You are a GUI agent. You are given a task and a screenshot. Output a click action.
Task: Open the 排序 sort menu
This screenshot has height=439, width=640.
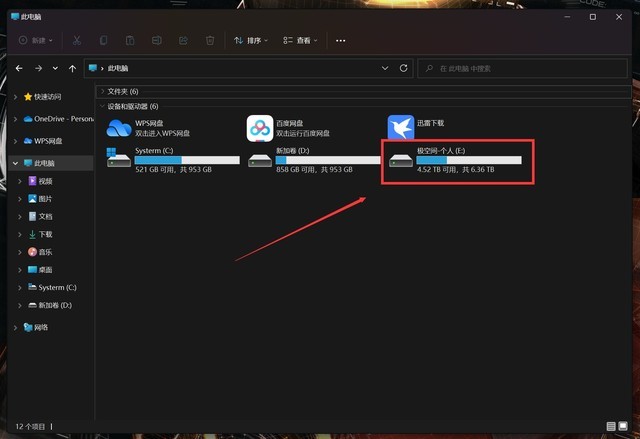click(x=251, y=40)
